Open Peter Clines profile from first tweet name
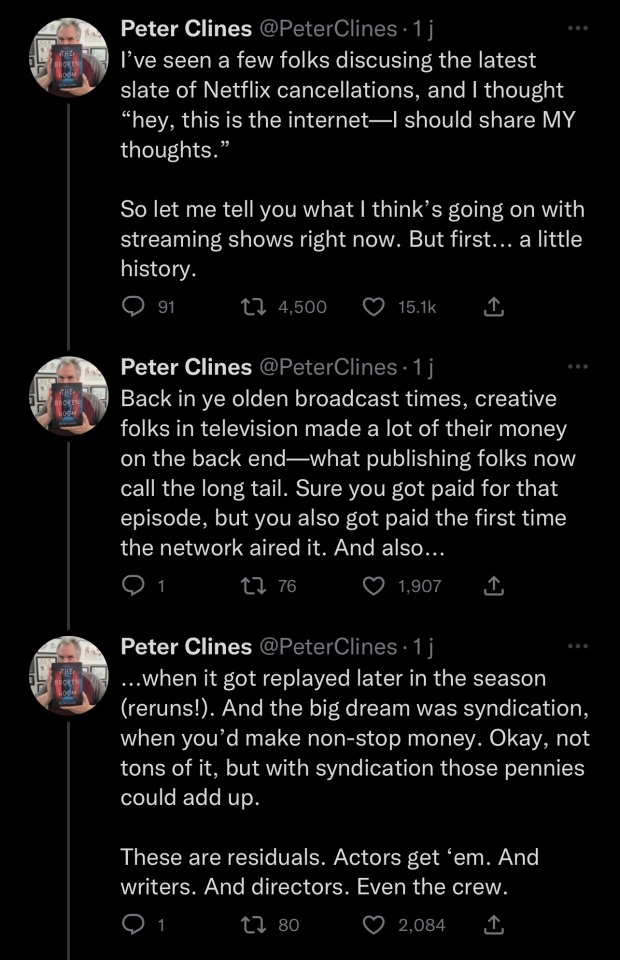 click(x=186, y=30)
